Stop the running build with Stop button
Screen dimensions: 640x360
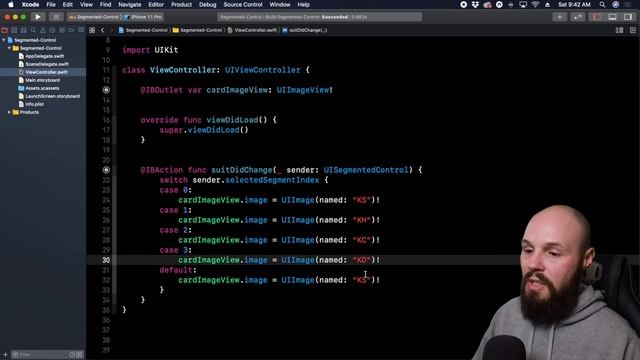(x=56, y=17)
